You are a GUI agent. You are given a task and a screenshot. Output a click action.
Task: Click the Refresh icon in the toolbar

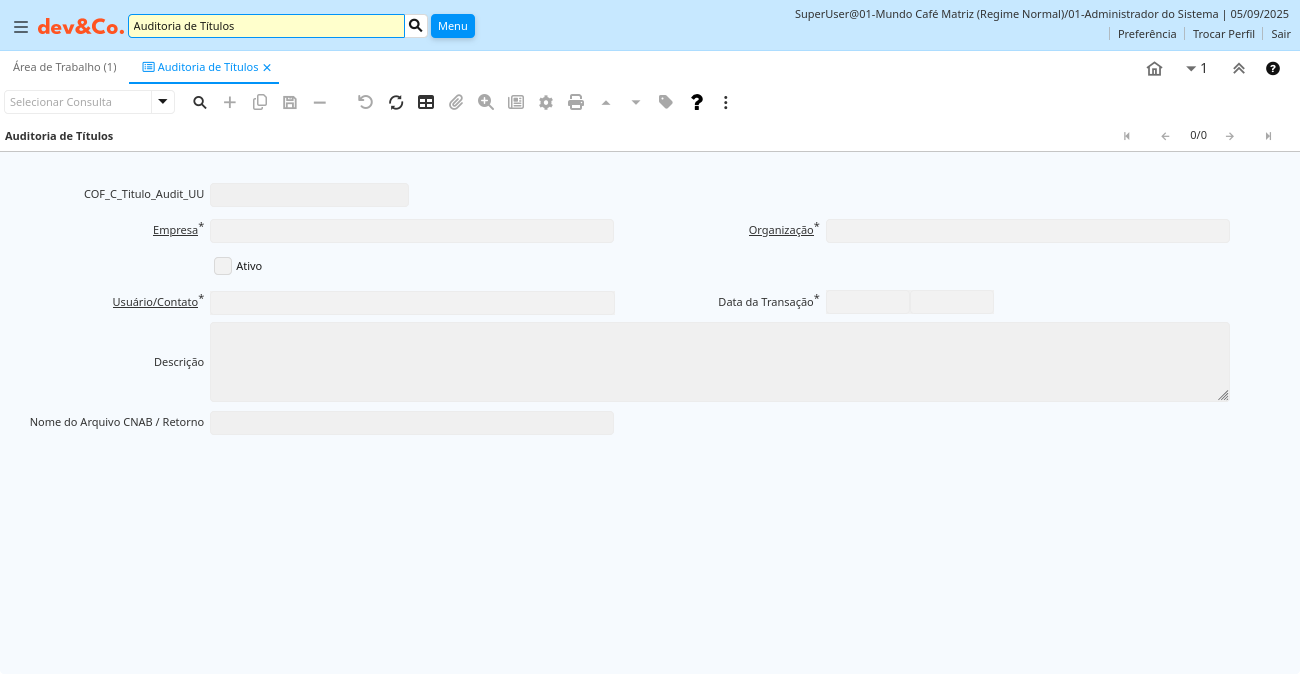tap(396, 102)
